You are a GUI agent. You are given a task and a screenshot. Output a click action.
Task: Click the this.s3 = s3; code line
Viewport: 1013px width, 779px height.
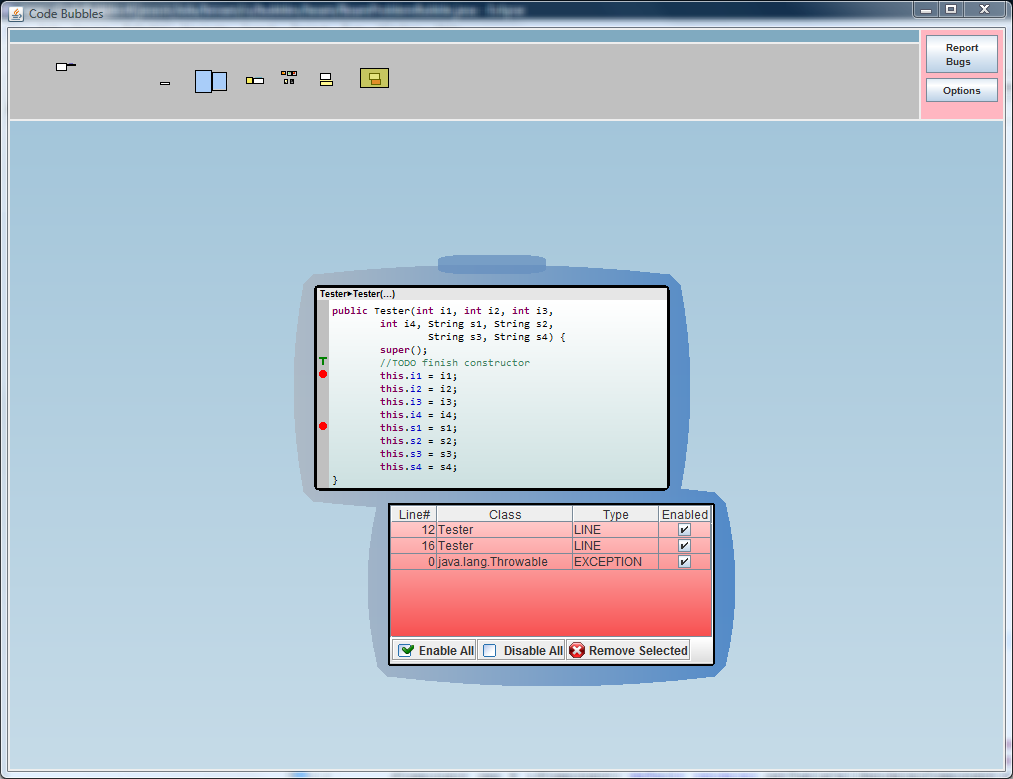pyautogui.click(x=418, y=454)
